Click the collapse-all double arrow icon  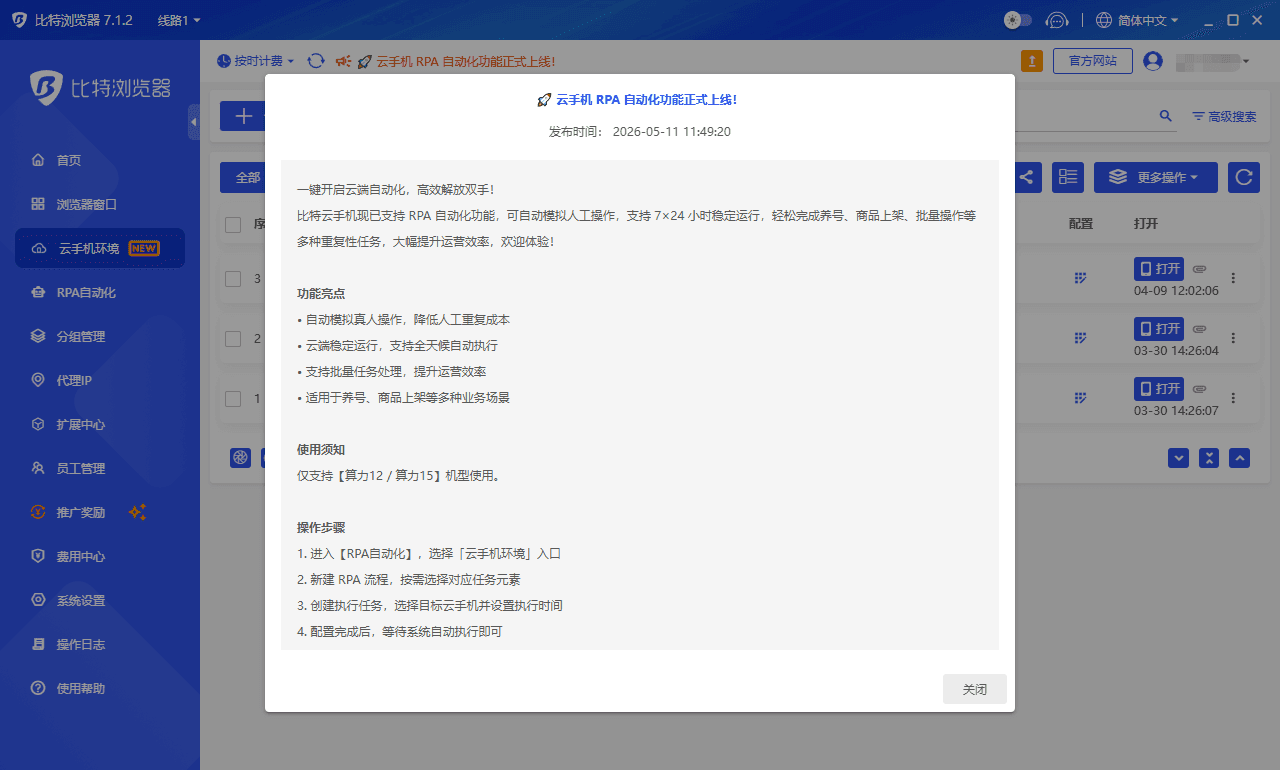[x=1209, y=458]
